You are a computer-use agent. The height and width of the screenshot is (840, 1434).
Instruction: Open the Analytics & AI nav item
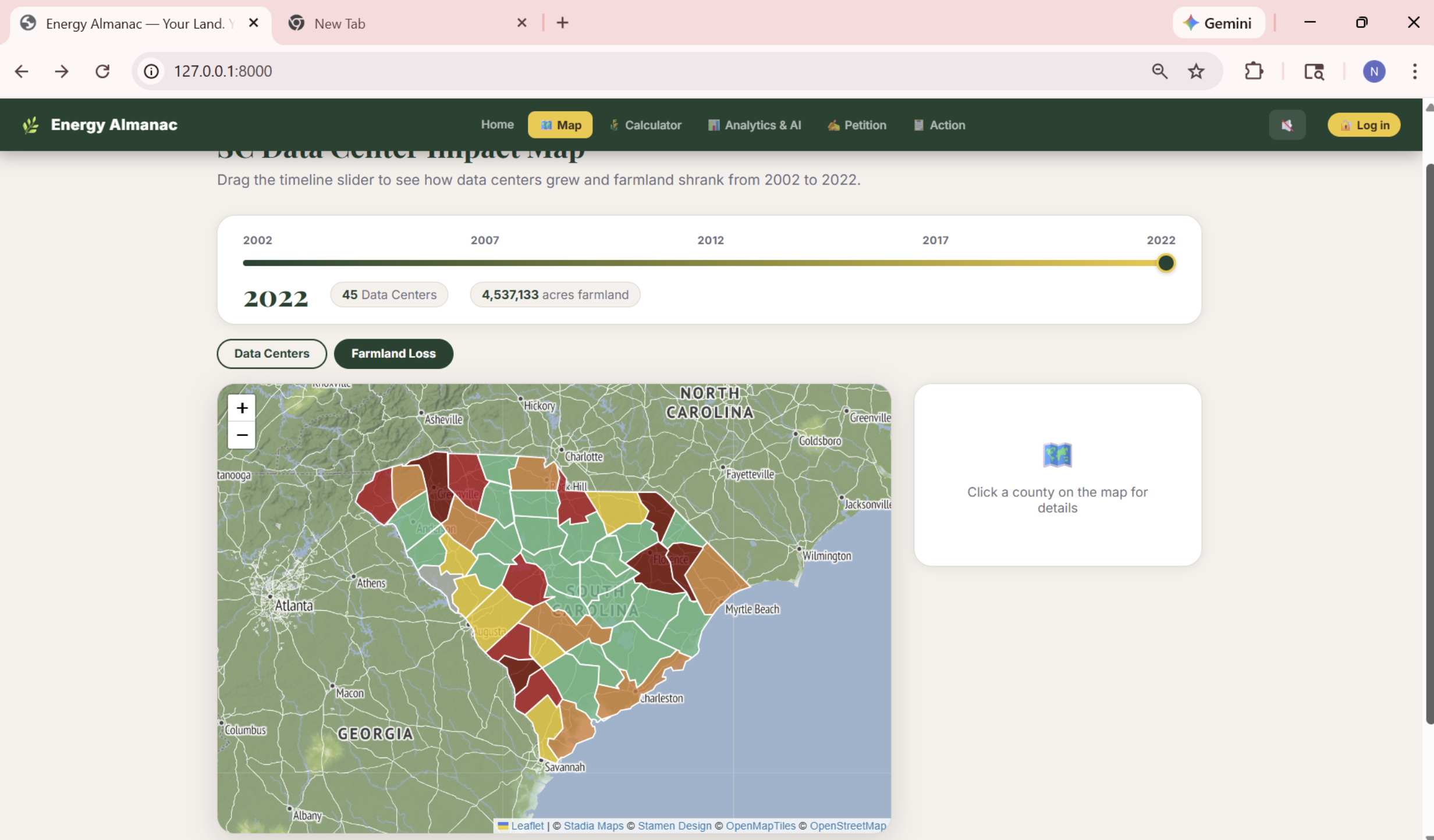754,125
